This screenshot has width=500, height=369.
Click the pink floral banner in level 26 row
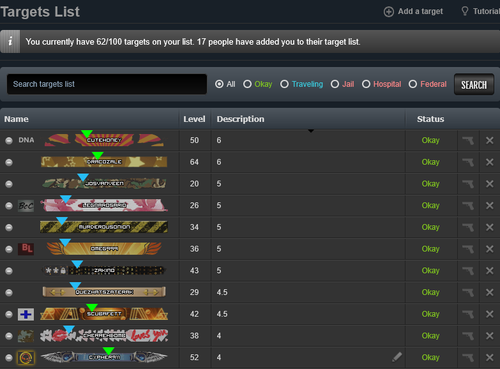[104, 205]
